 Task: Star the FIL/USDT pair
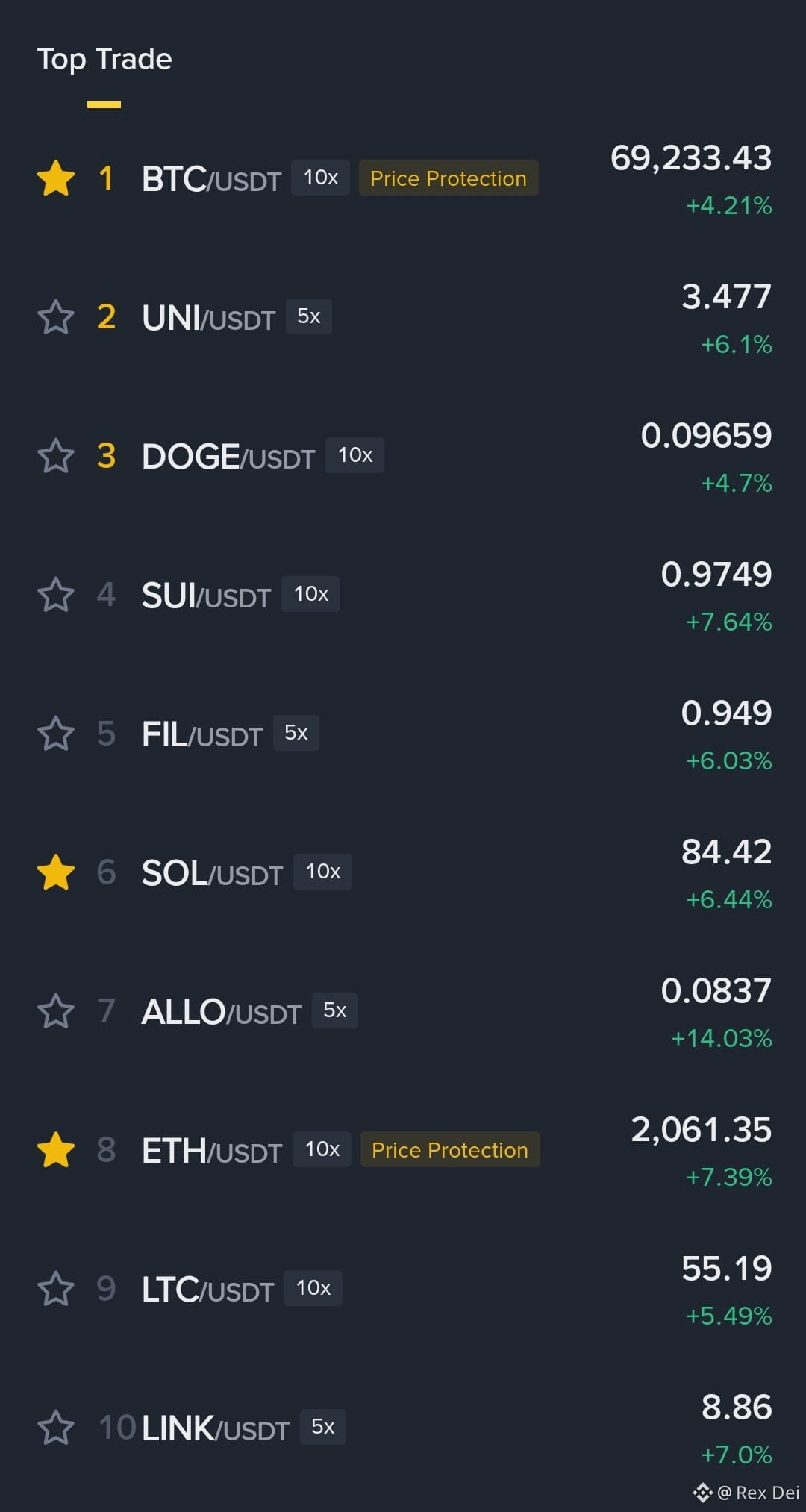pyautogui.click(x=56, y=734)
